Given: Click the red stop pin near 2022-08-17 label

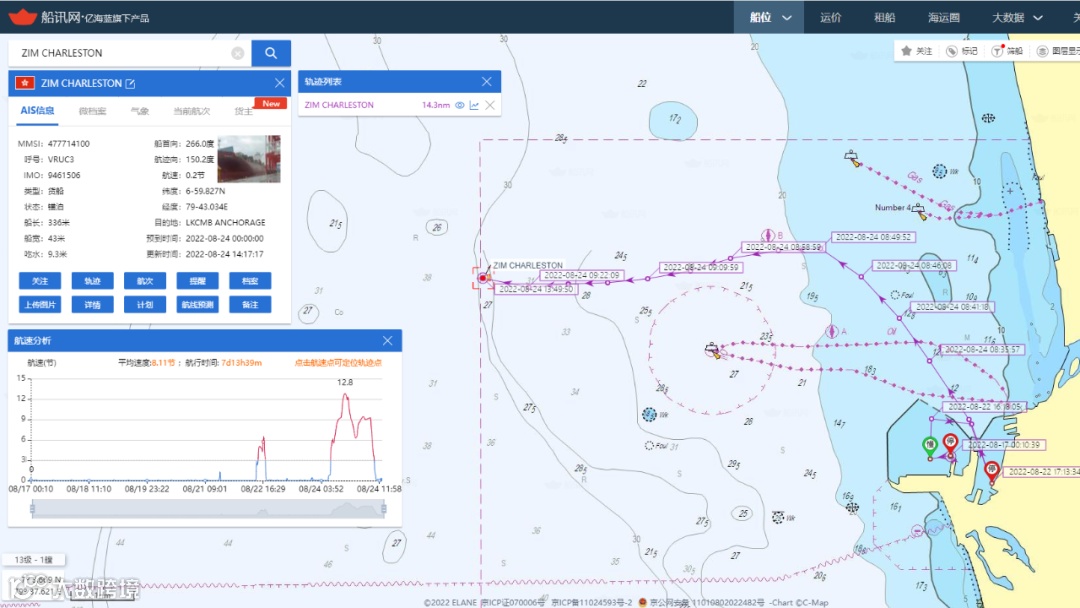Looking at the screenshot, I should coord(951,443).
